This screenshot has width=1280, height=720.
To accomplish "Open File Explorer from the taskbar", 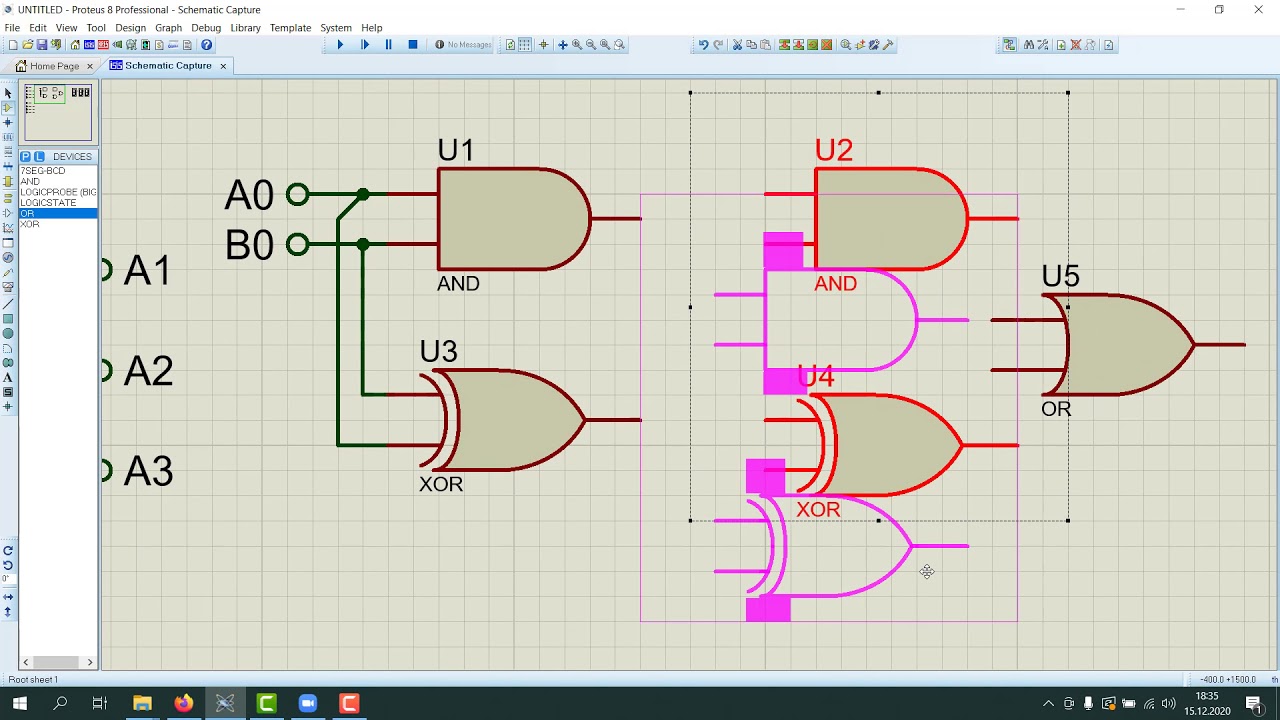I will point(142,704).
